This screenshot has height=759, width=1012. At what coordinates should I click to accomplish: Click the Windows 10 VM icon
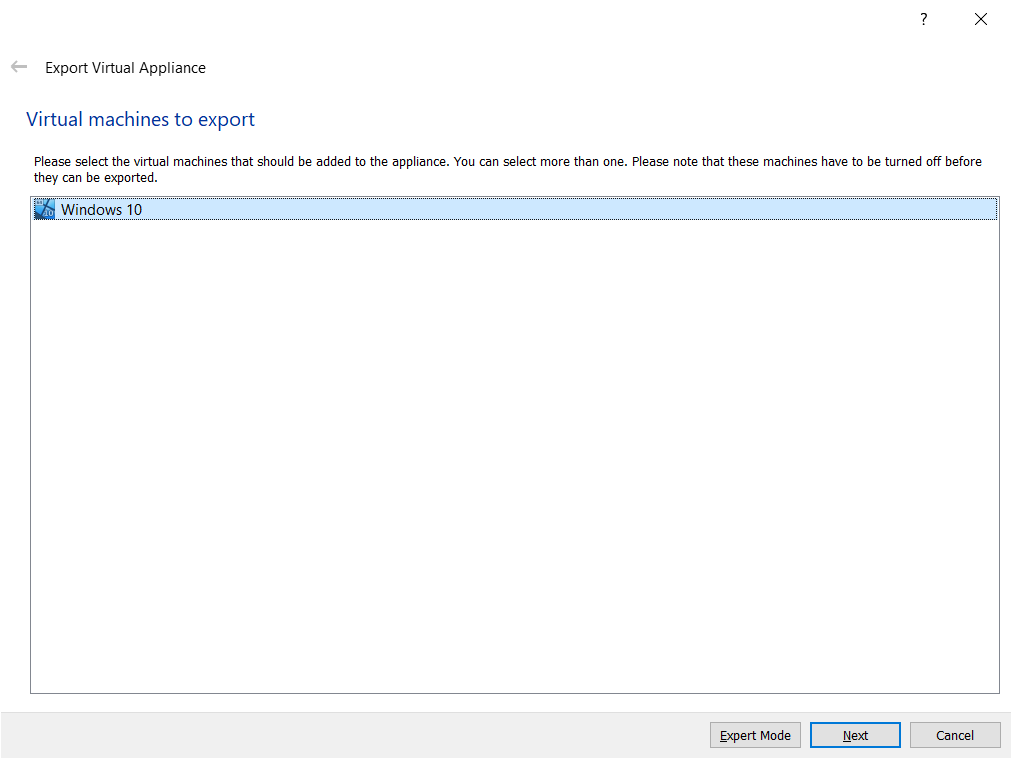coord(45,209)
